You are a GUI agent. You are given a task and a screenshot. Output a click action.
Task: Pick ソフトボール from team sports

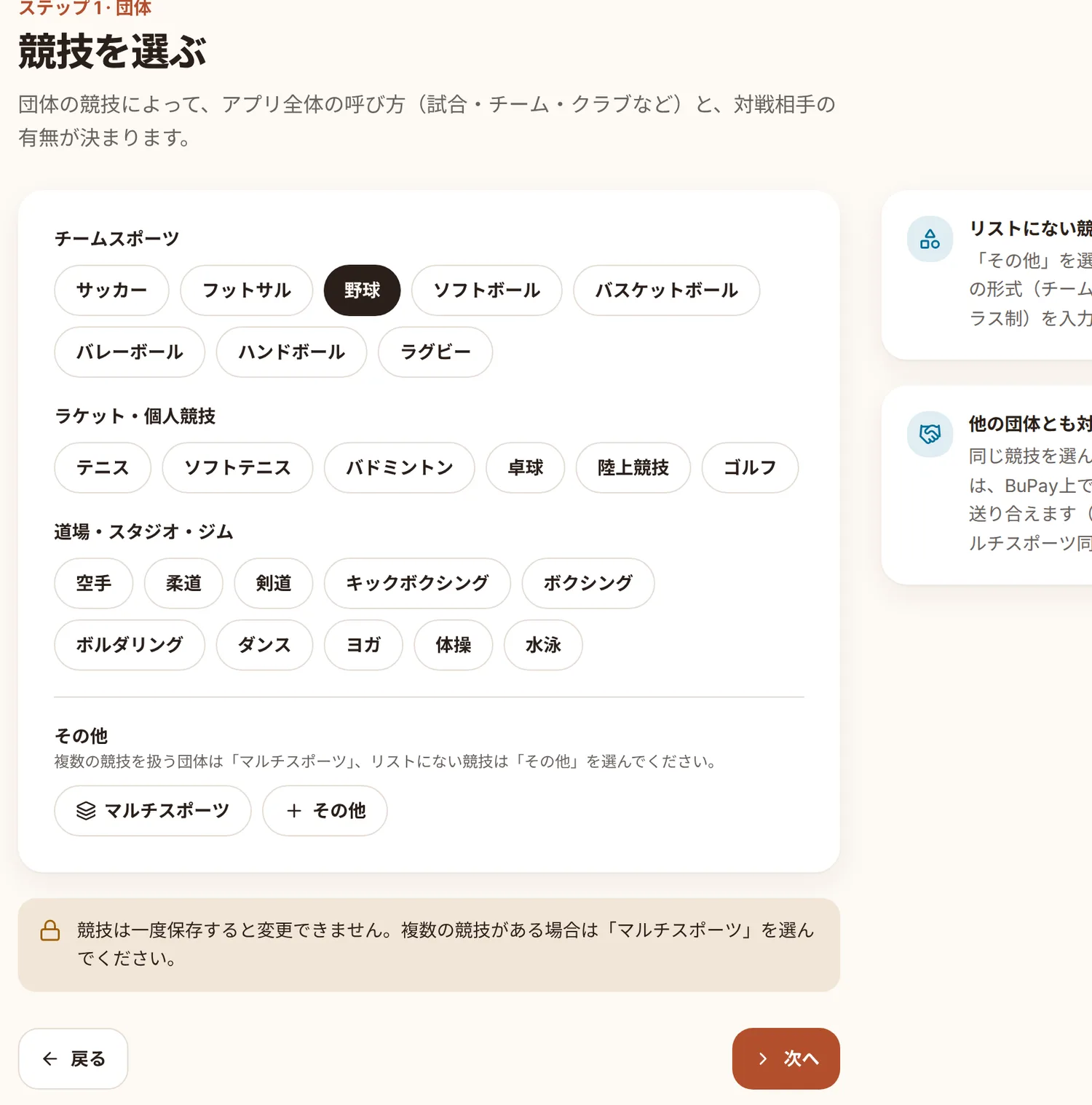[487, 290]
